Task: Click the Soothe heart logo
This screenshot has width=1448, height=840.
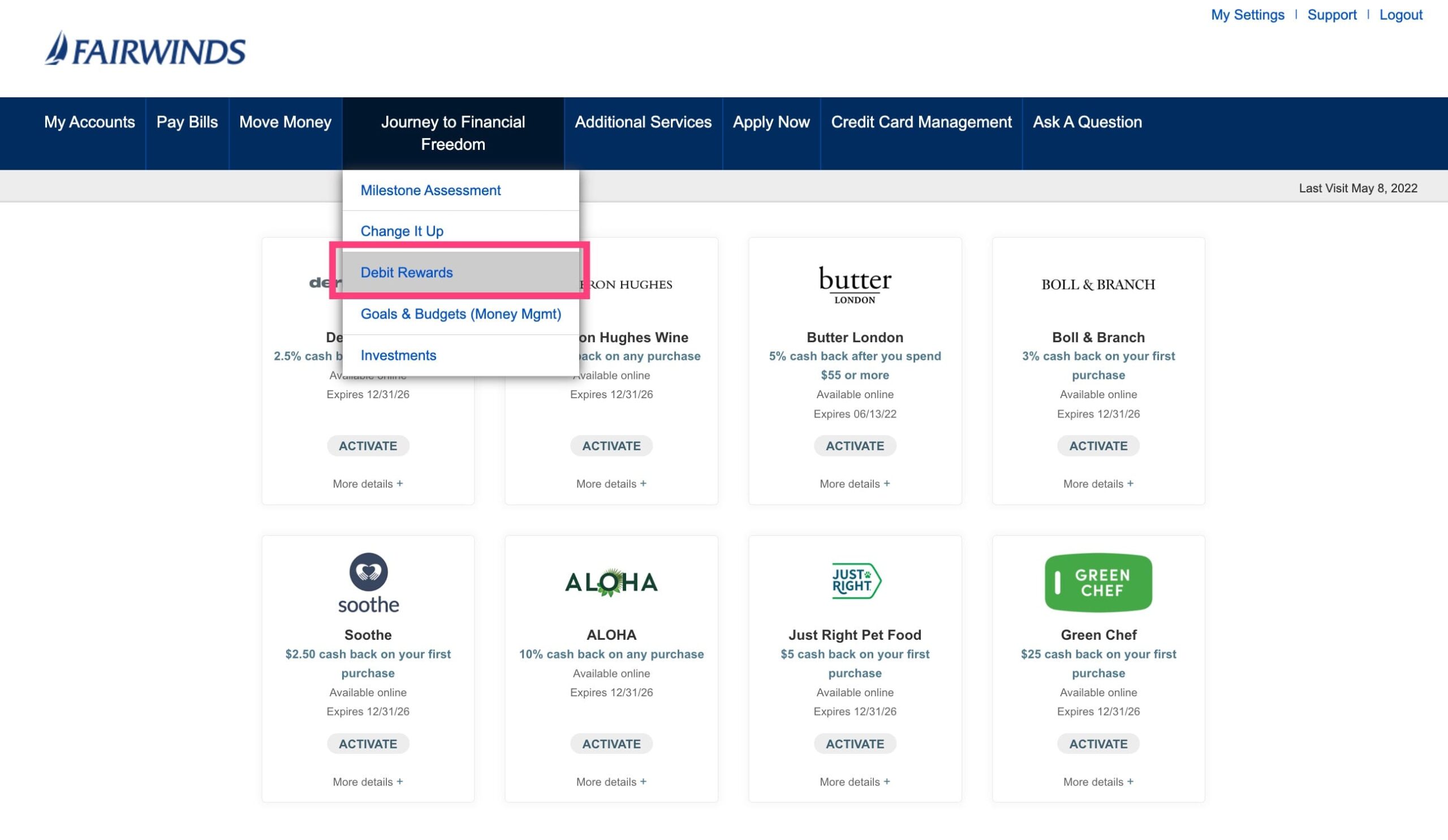Action: point(368,582)
